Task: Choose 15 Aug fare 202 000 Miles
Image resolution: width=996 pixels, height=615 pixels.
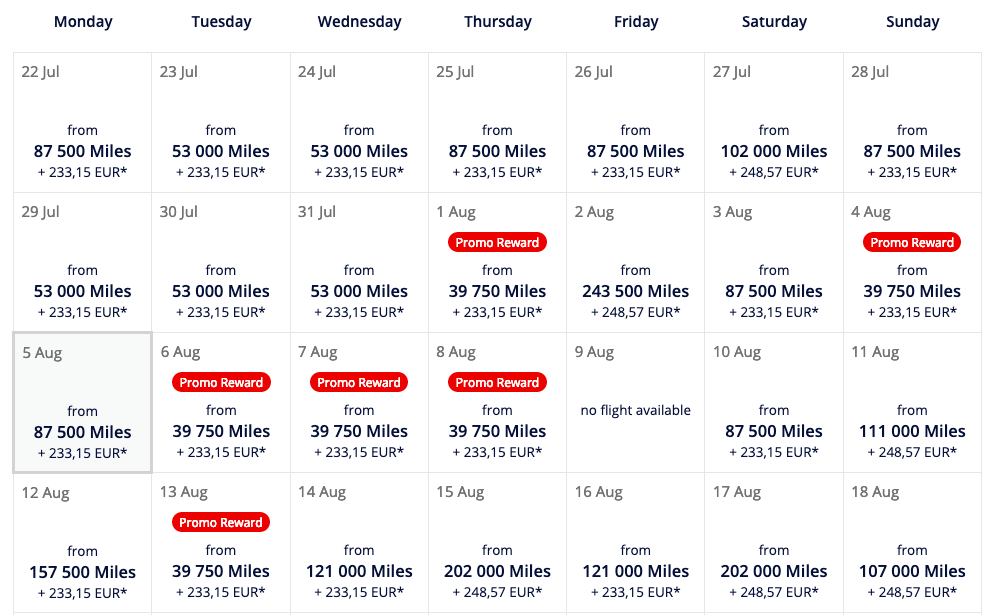Action: 497,571
